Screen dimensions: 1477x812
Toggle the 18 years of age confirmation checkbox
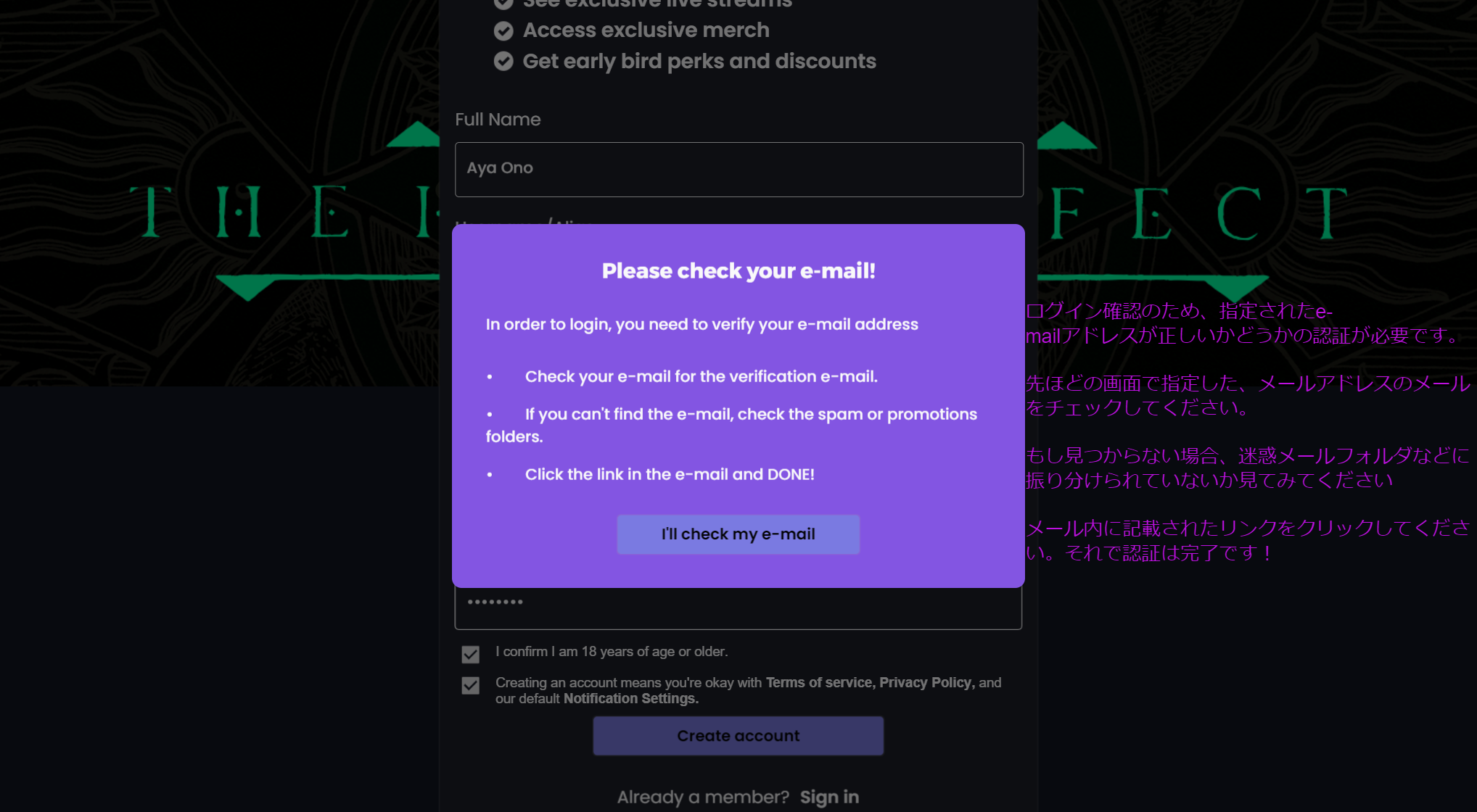click(471, 654)
